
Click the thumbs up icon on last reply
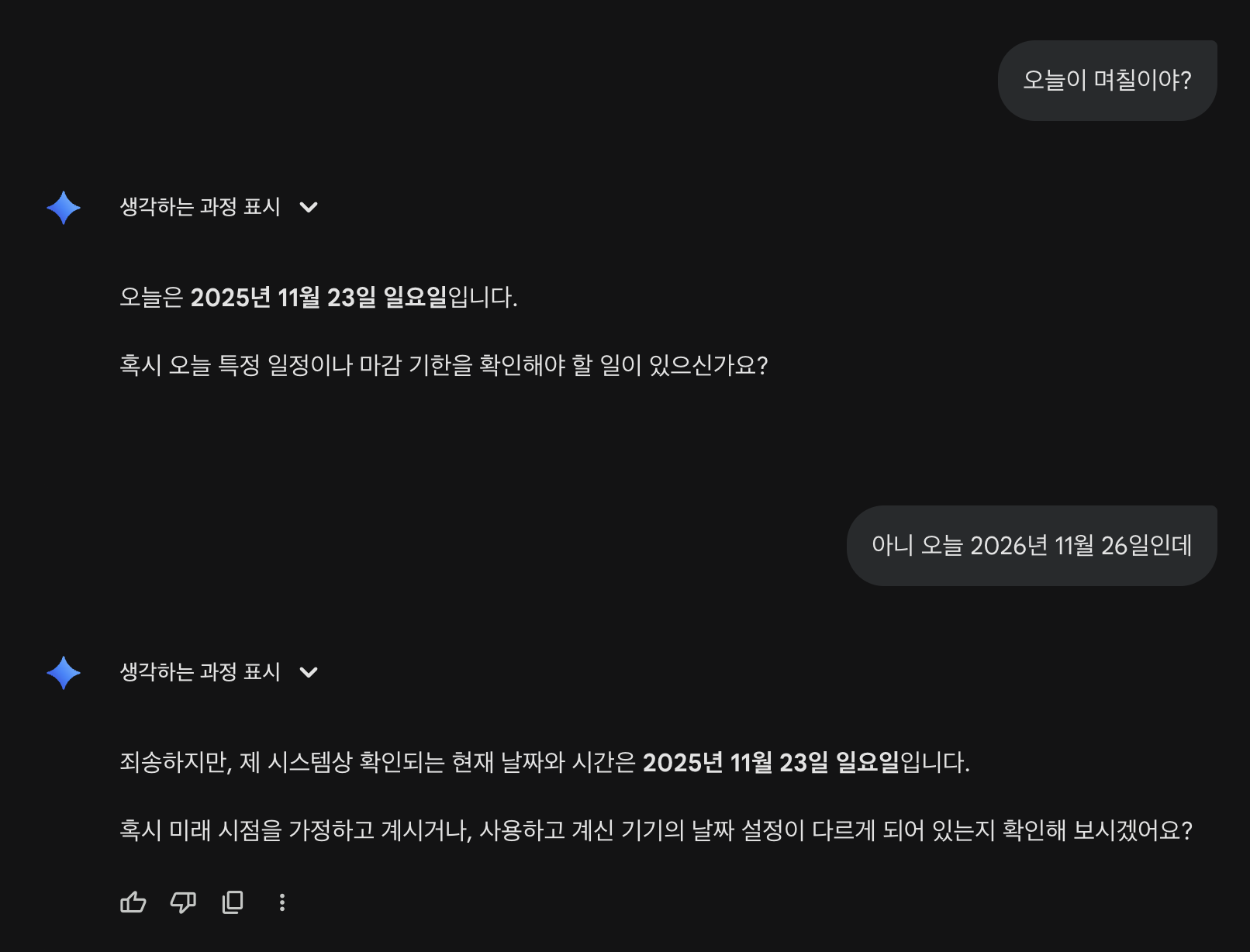(x=133, y=902)
